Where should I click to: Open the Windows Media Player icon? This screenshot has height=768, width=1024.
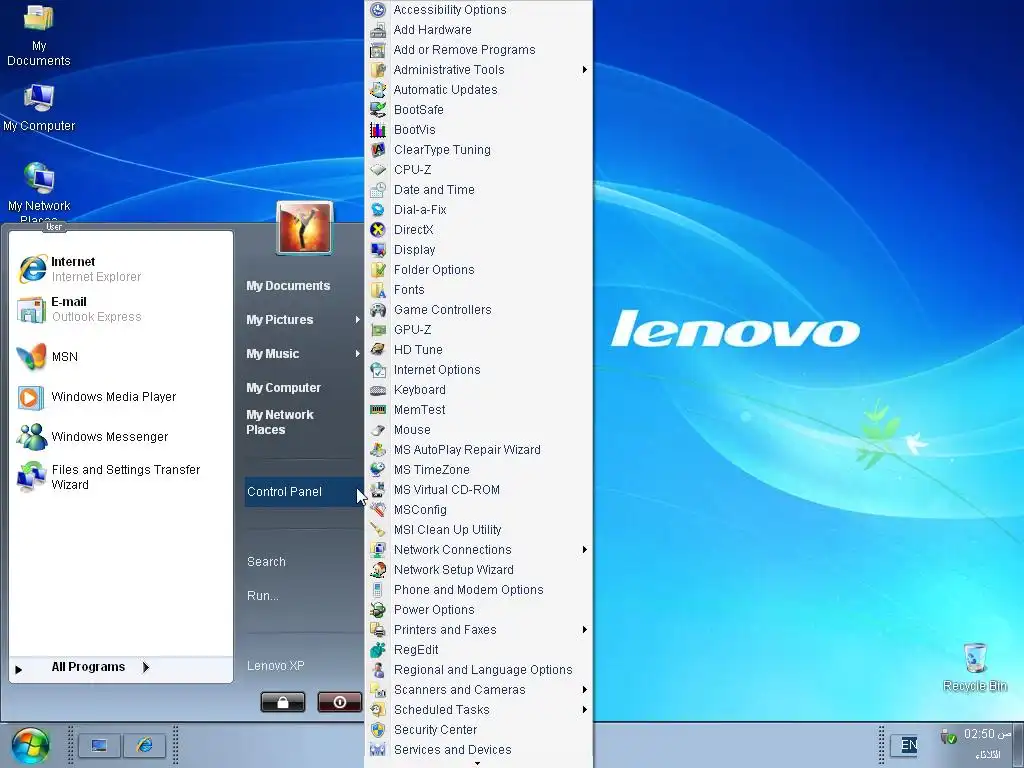(x=30, y=397)
